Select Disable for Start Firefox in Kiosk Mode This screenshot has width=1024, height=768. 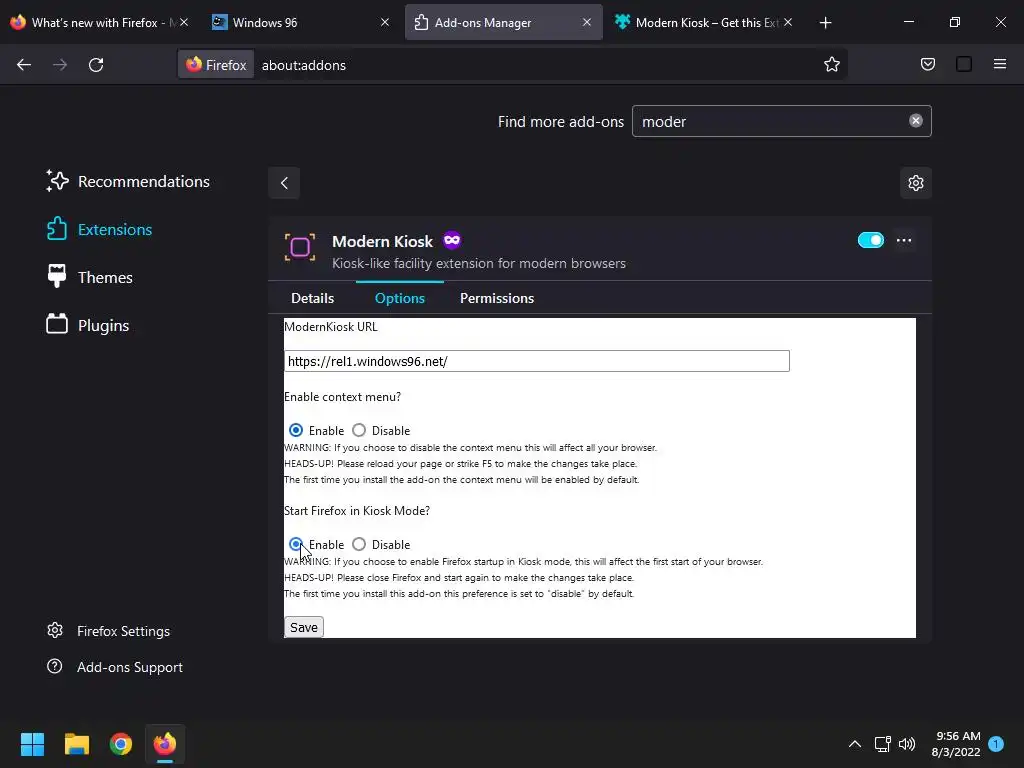point(359,544)
